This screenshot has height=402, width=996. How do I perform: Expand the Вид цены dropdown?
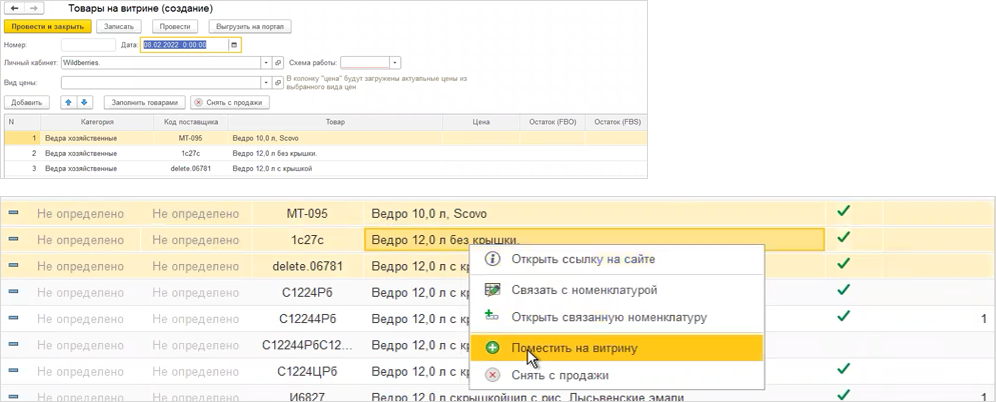coord(266,83)
